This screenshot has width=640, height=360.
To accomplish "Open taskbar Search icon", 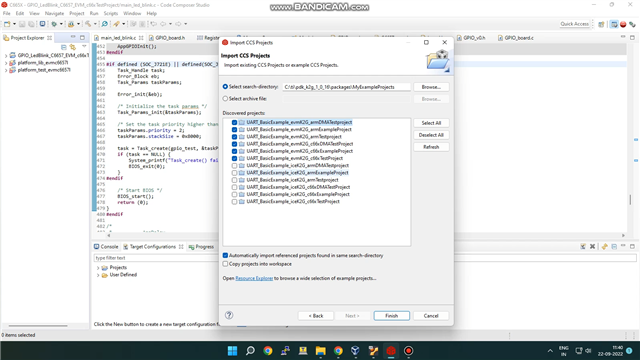I will (250, 351).
